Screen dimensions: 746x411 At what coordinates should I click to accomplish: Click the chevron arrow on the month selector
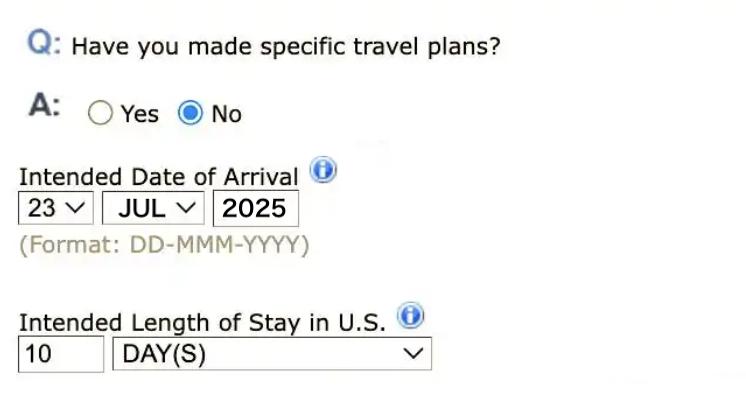pos(185,208)
